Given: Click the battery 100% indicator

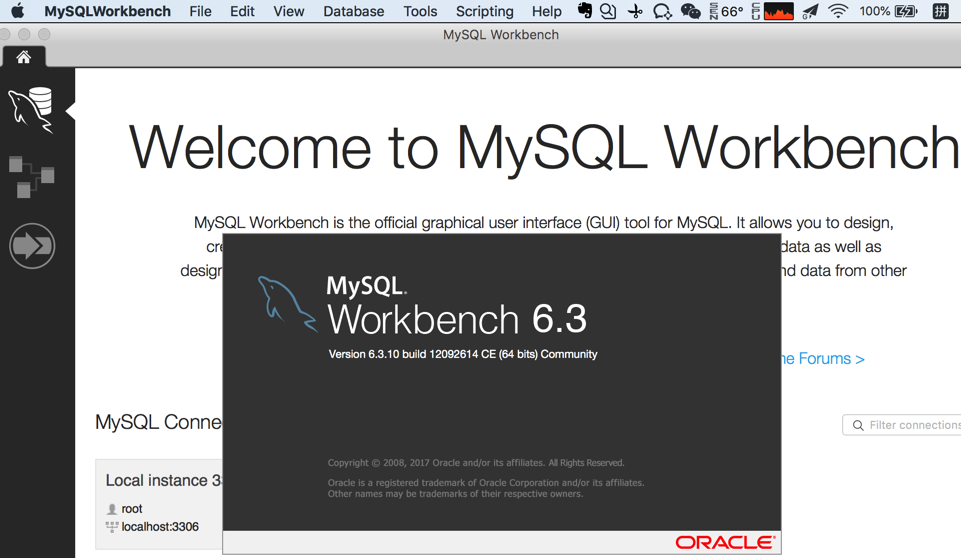Looking at the screenshot, I should click(x=888, y=11).
